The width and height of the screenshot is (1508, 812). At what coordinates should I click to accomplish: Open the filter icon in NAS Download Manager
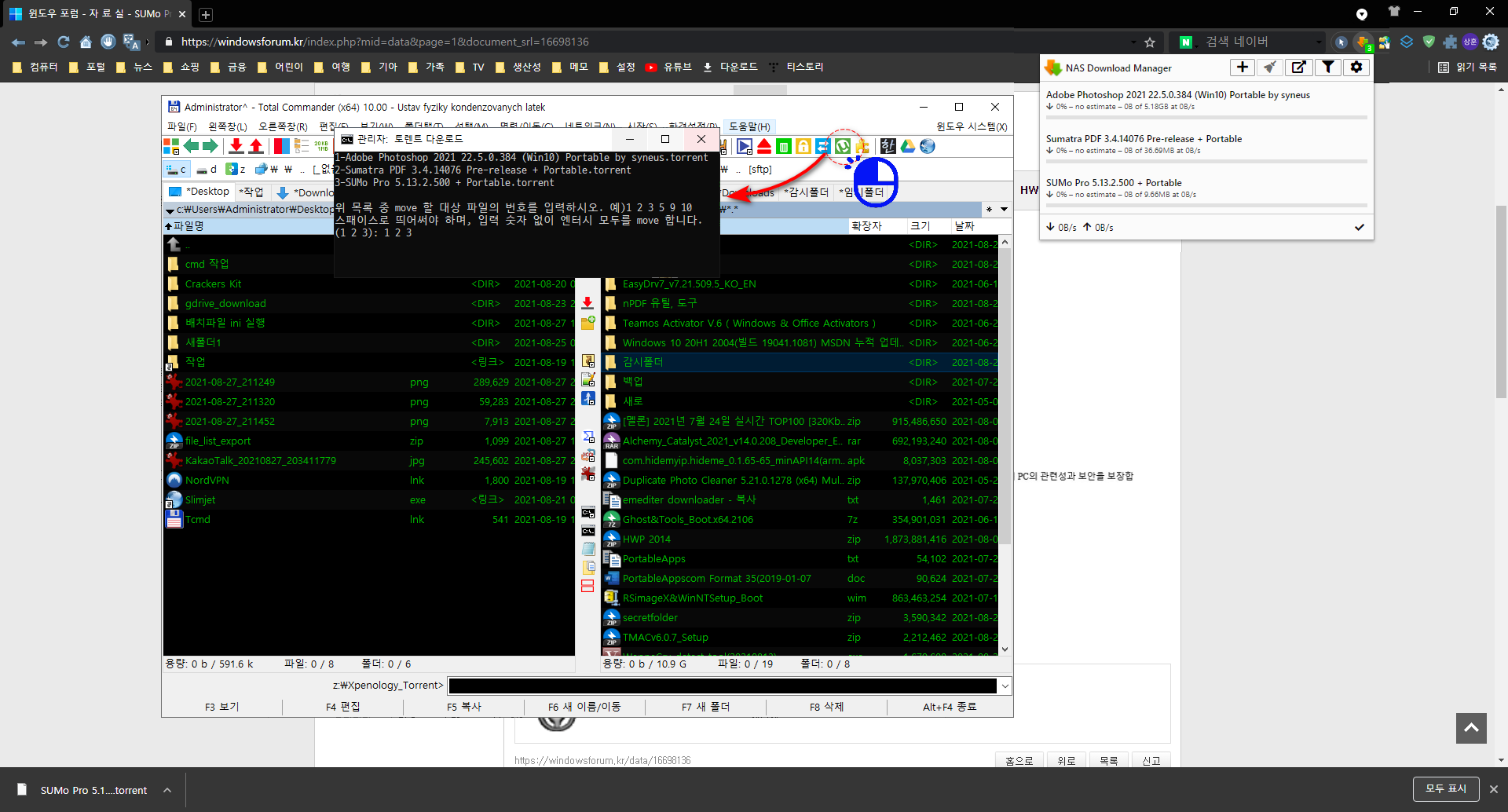coord(1327,68)
